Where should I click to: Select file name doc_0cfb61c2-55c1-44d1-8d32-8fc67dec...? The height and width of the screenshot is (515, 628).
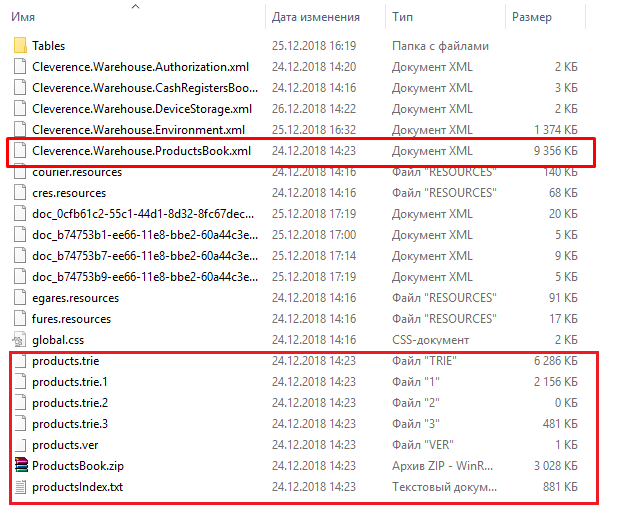pos(143,213)
